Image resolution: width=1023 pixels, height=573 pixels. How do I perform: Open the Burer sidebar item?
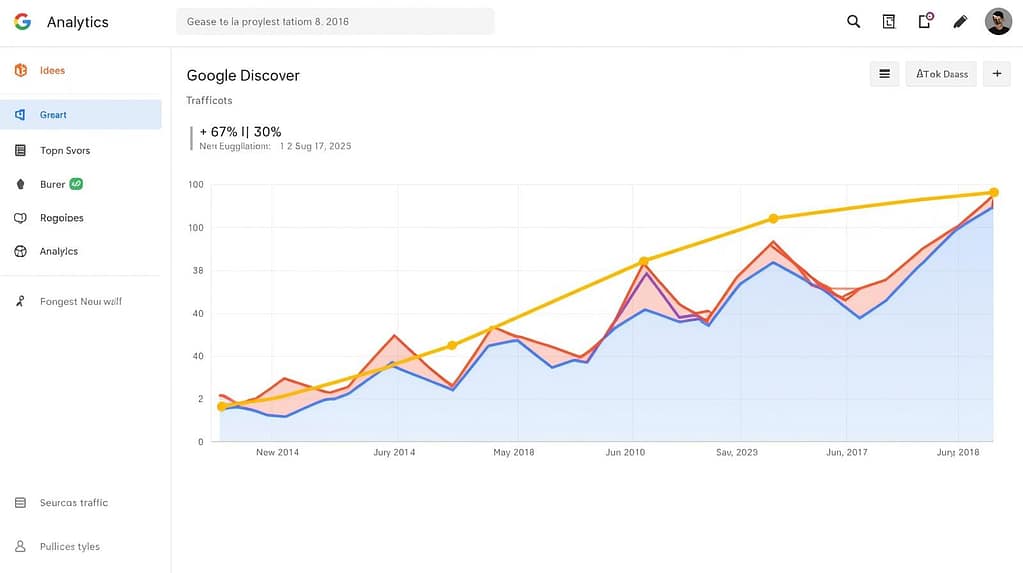pos(52,185)
